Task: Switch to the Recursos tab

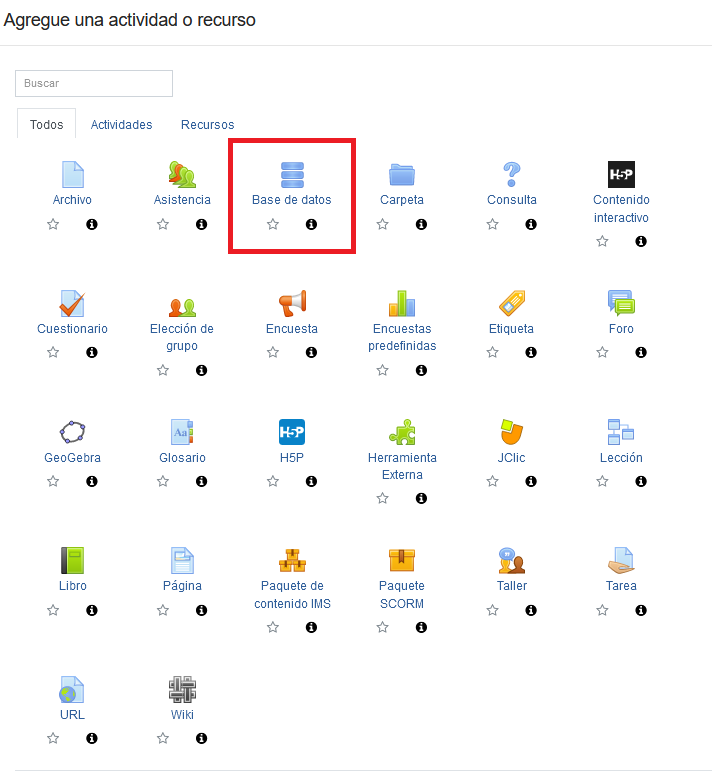Action: (207, 125)
